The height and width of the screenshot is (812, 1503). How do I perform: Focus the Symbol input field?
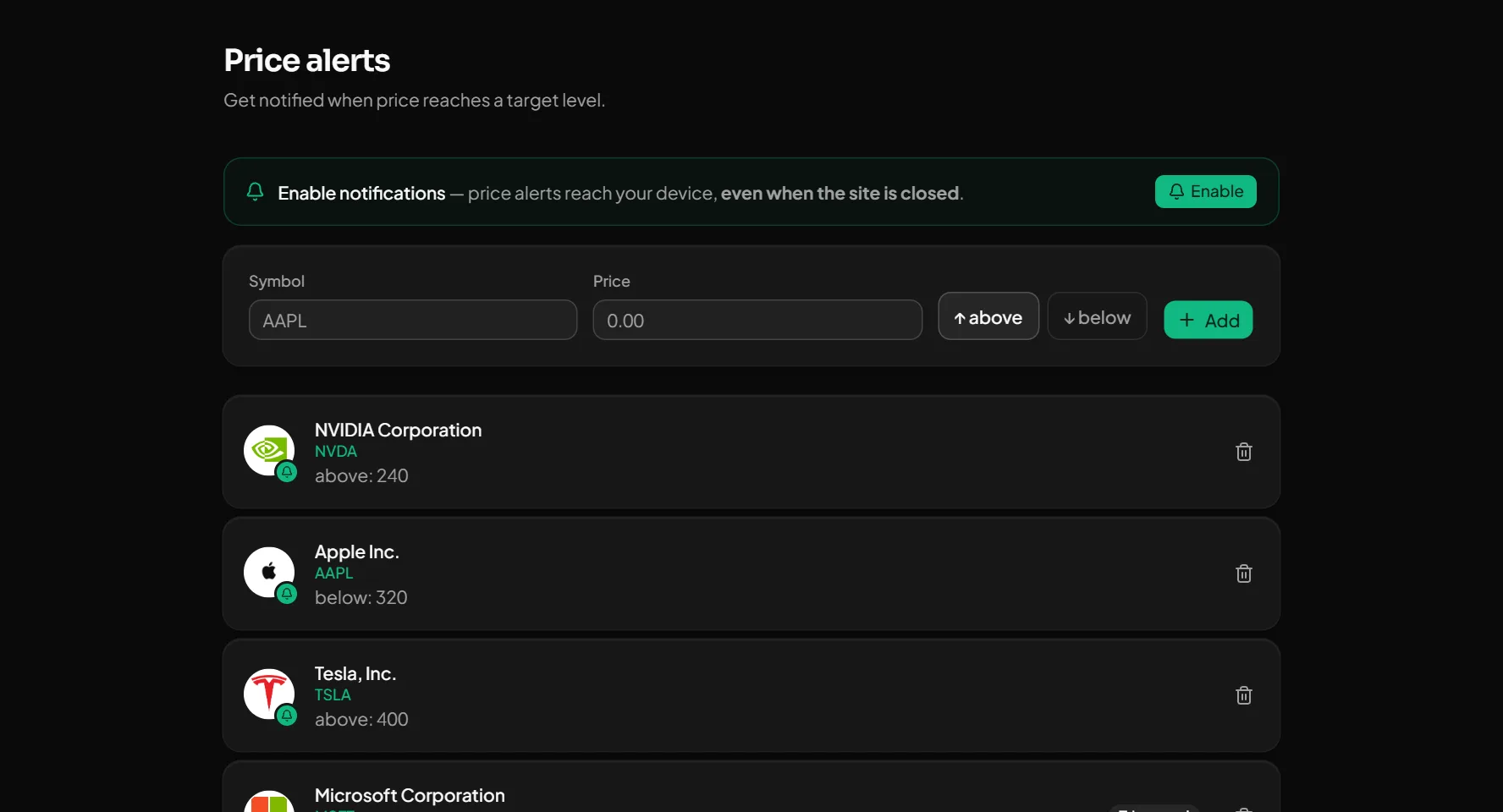point(413,320)
